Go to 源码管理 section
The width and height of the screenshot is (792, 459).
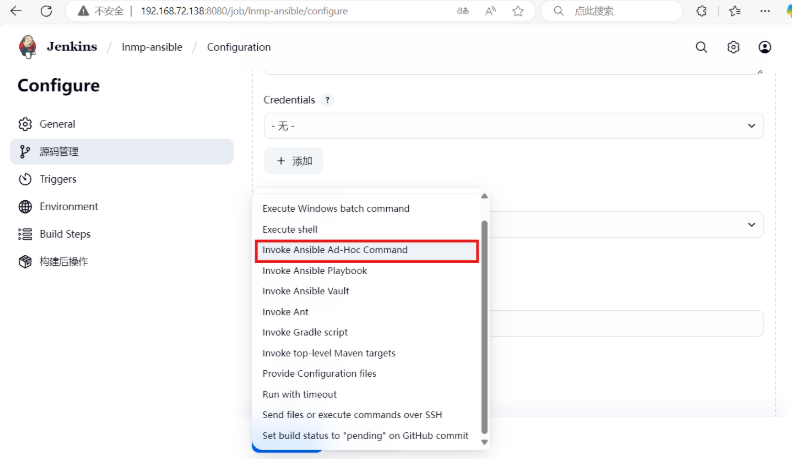point(122,151)
